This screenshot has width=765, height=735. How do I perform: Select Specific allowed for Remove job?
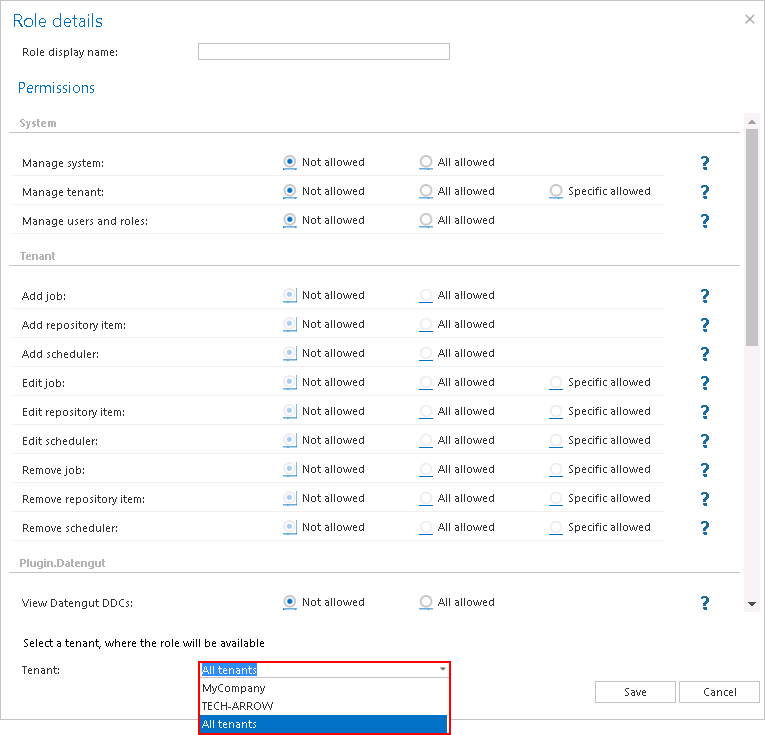(556, 469)
